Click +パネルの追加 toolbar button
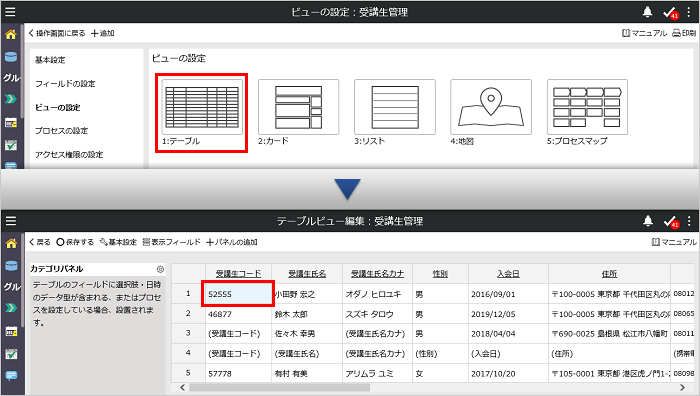 (x=232, y=242)
